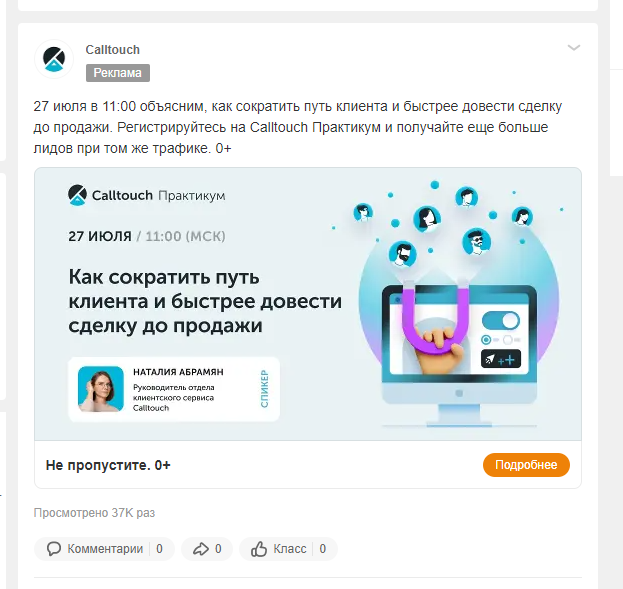This screenshot has width=623, height=589.
Task: Click the radio dot under banner toggle
Action: [x=486, y=340]
